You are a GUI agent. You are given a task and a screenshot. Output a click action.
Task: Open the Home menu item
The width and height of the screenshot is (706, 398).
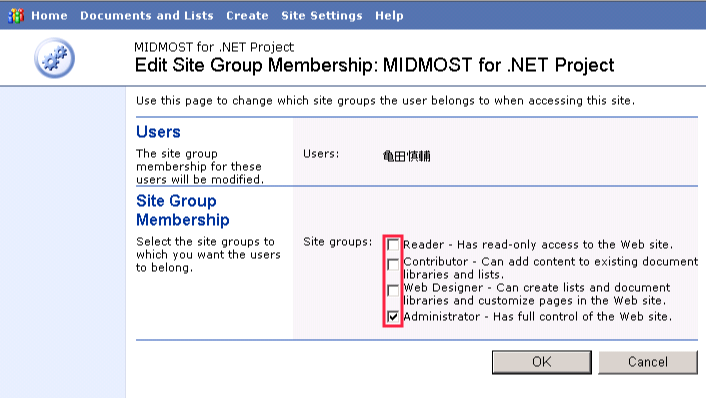[49, 16]
